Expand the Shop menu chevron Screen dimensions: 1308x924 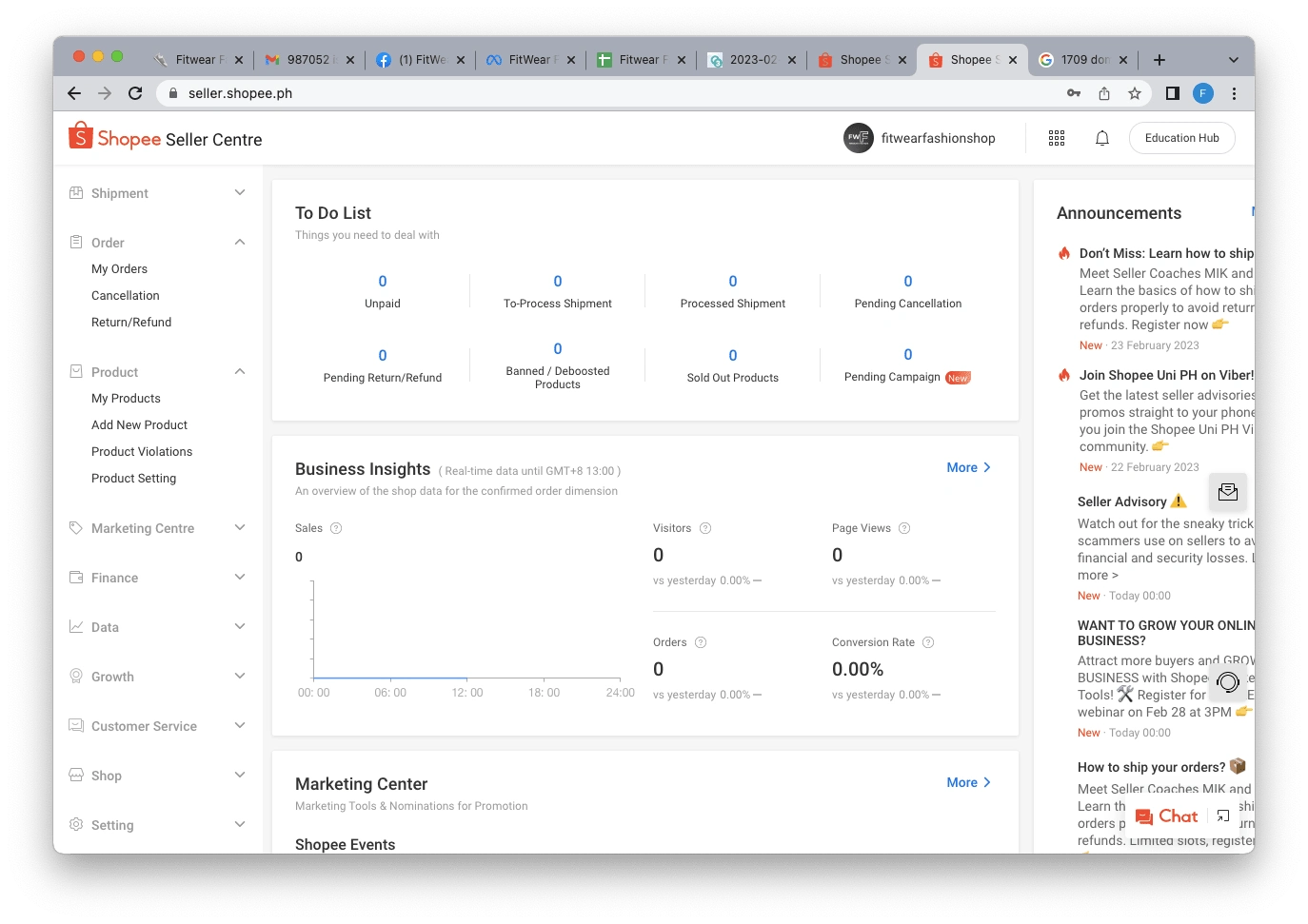[x=240, y=775]
